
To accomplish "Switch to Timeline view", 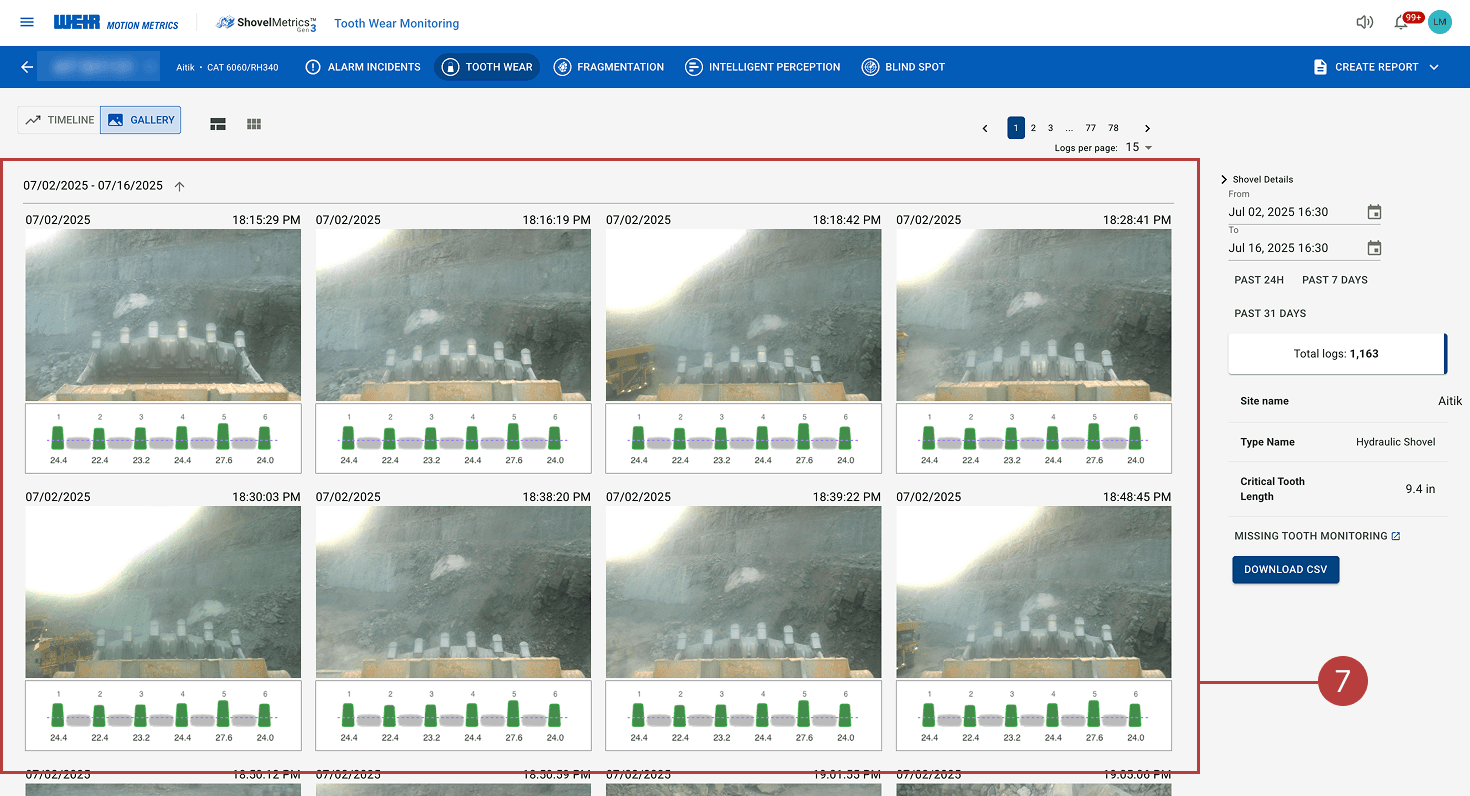I will [x=59, y=120].
